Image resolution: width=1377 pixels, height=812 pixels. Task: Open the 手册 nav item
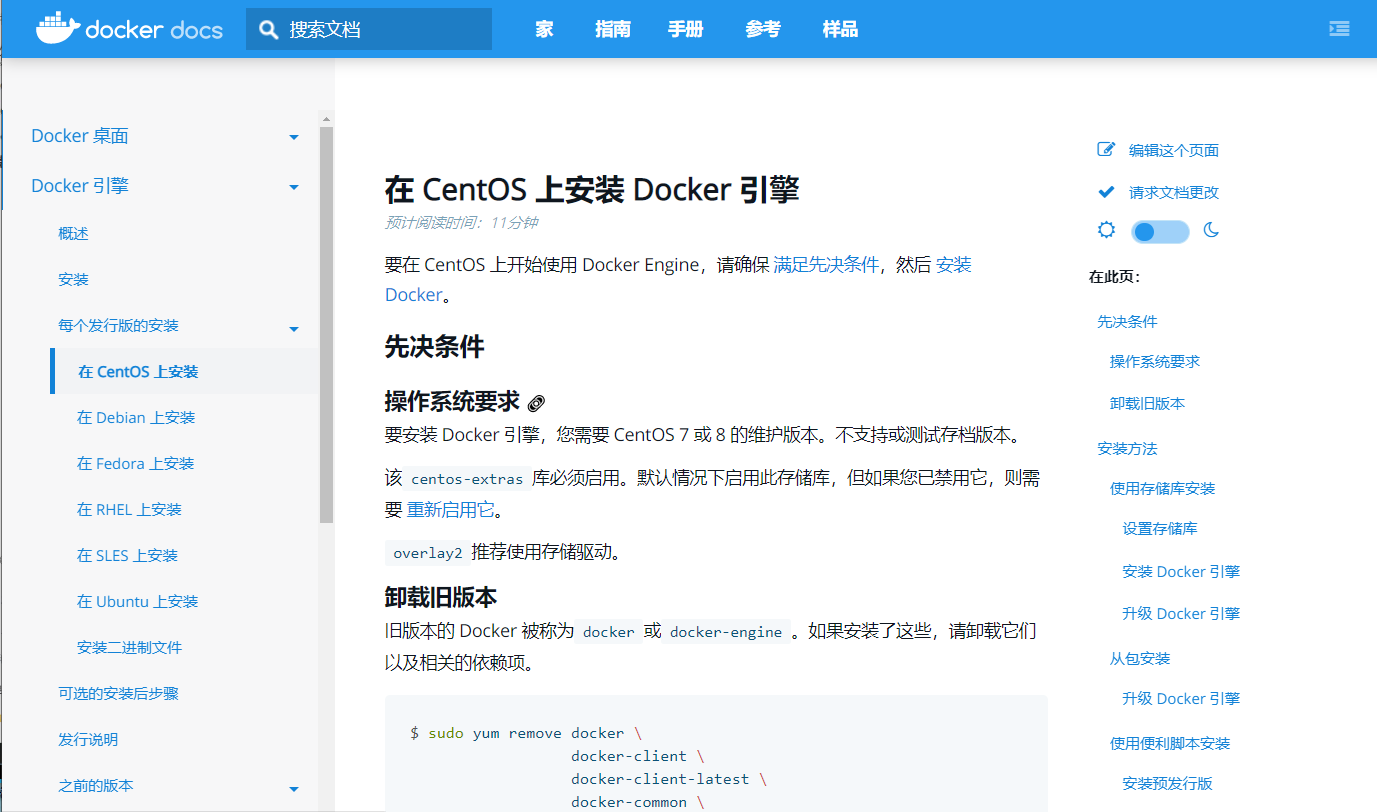(x=686, y=29)
